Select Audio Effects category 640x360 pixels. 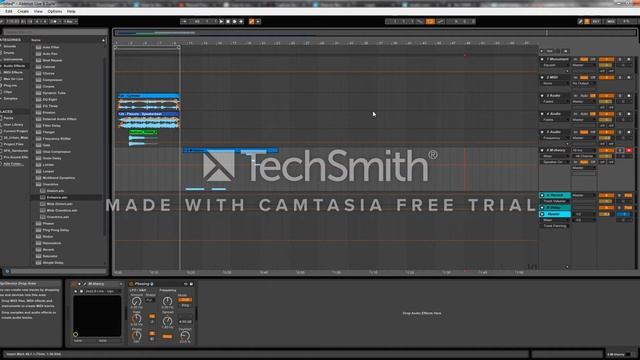point(14,66)
